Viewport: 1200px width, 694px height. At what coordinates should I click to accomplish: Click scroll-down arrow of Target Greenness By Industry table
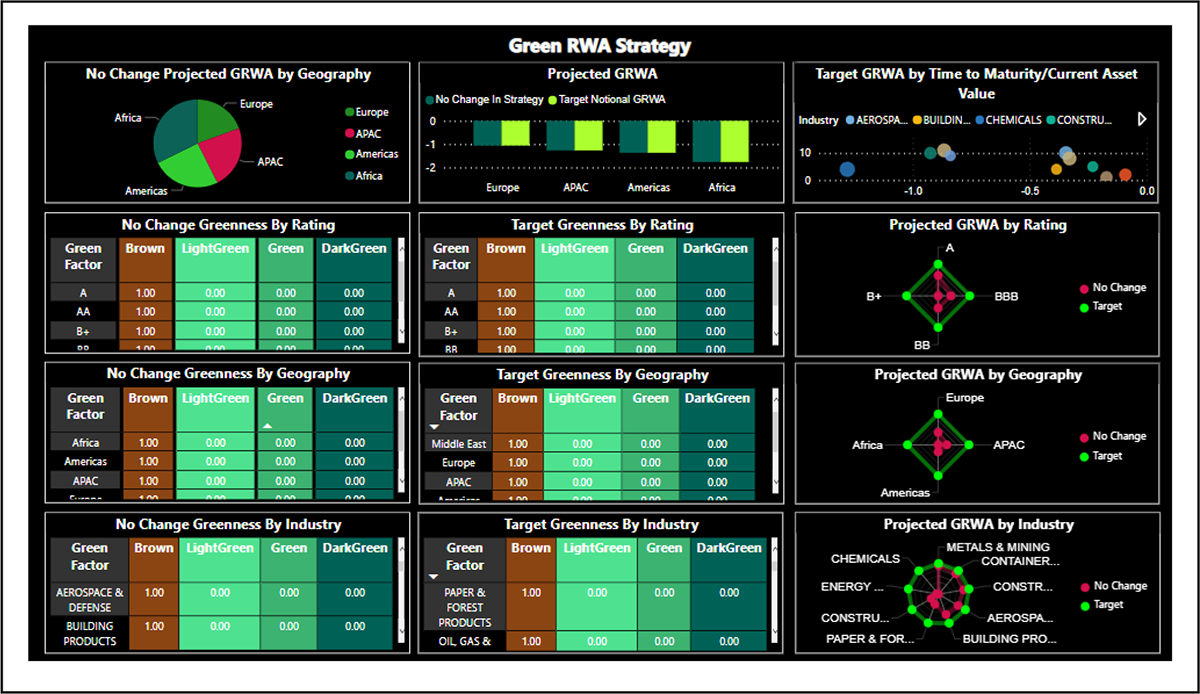click(x=775, y=631)
